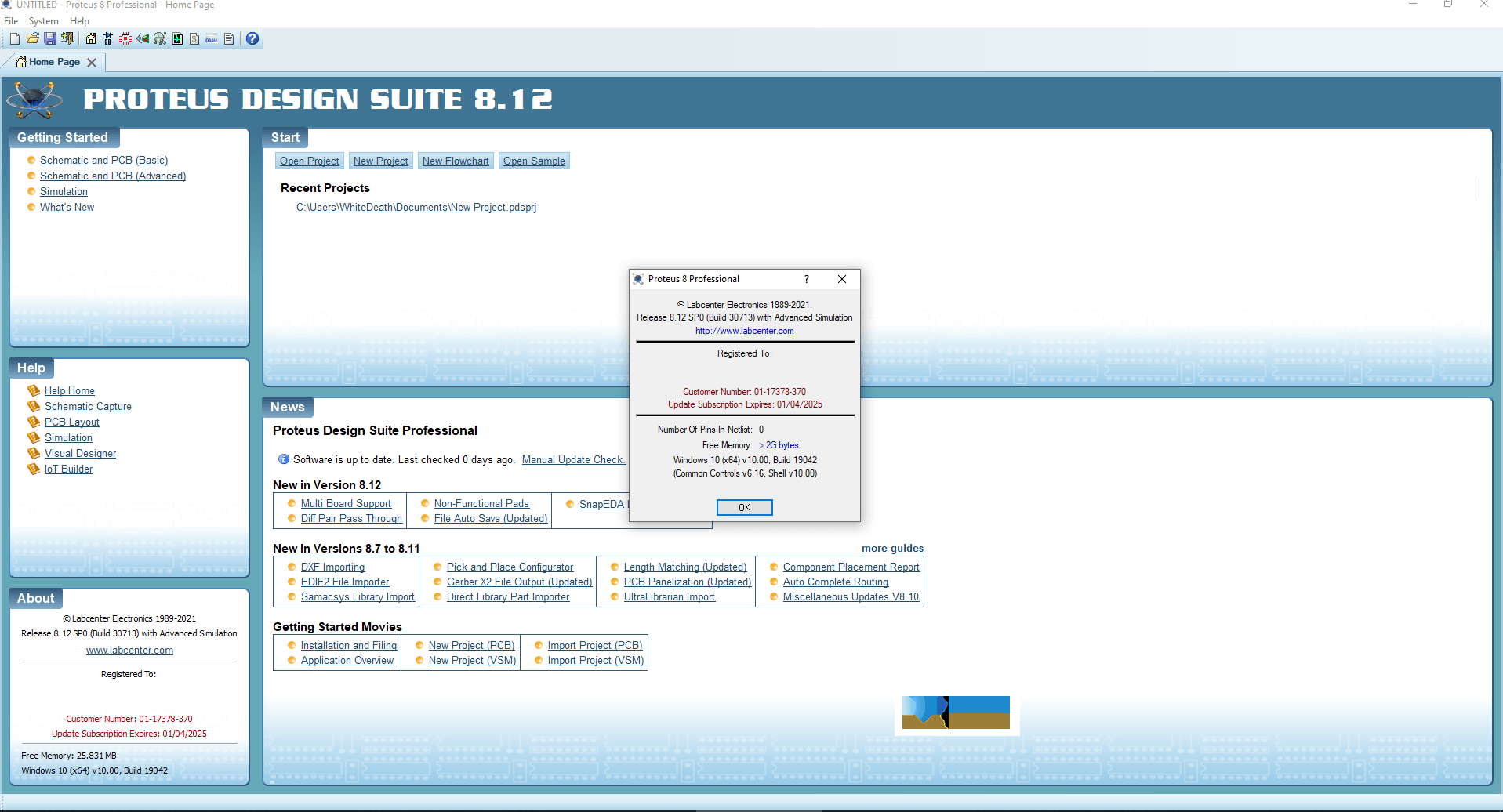Click the Home Page house icon

91,38
